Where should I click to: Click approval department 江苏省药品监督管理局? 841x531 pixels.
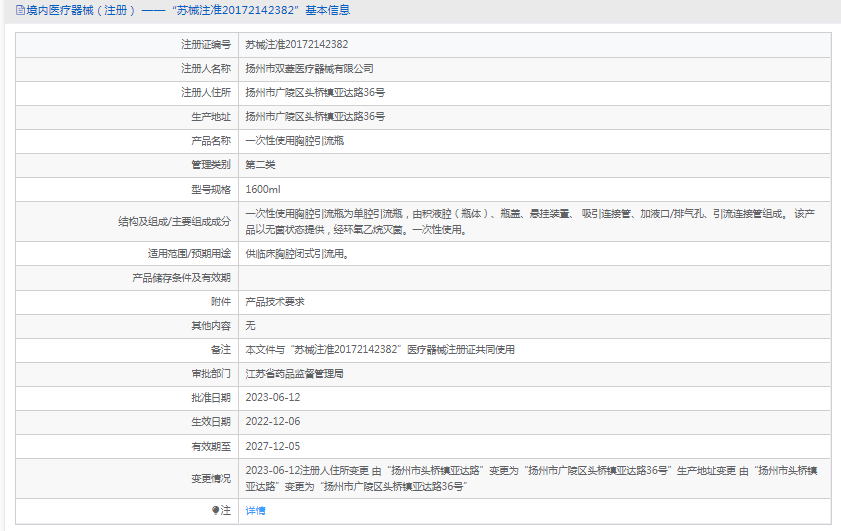(294, 374)
